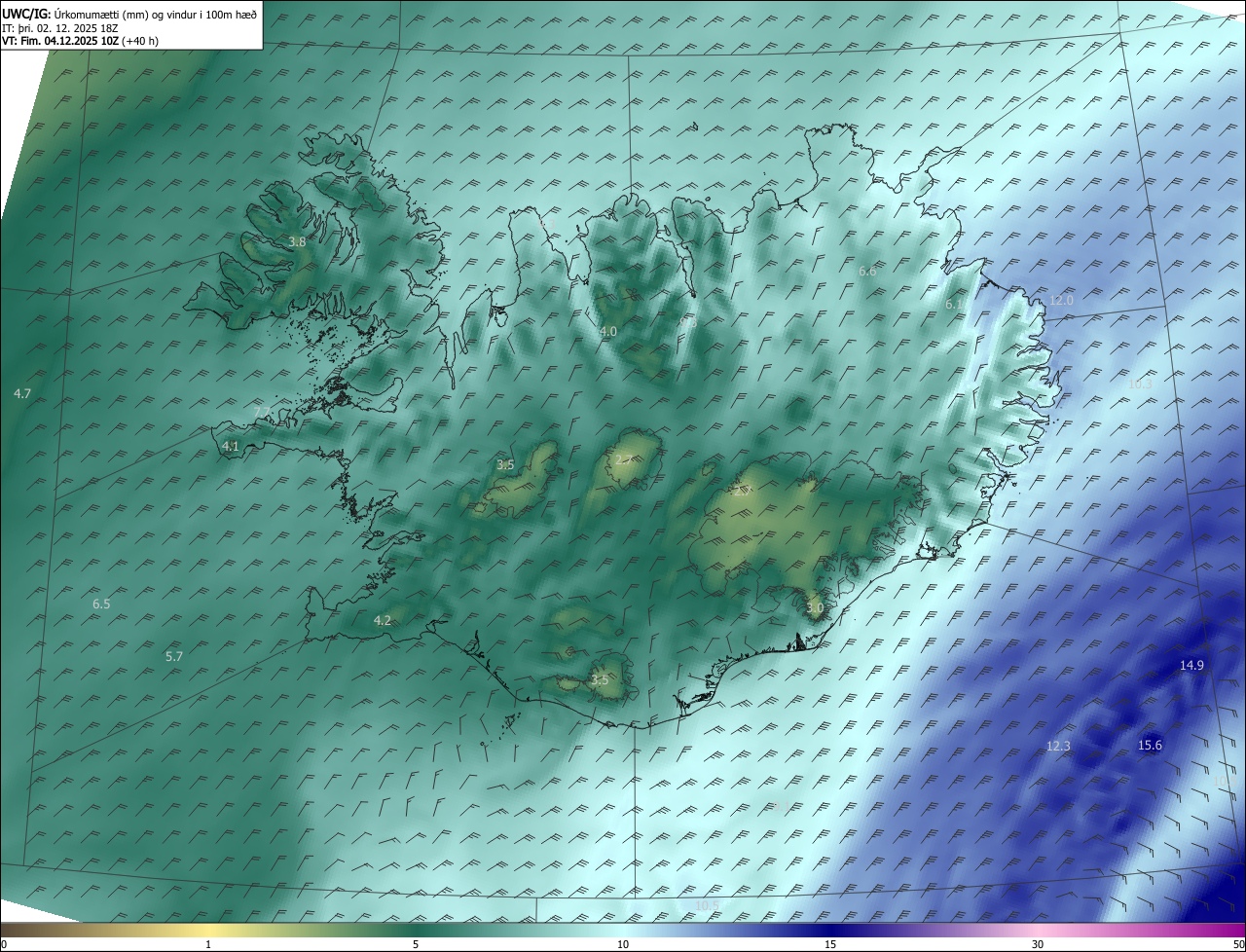Click the 12.0 precipitation value label

1061,300
